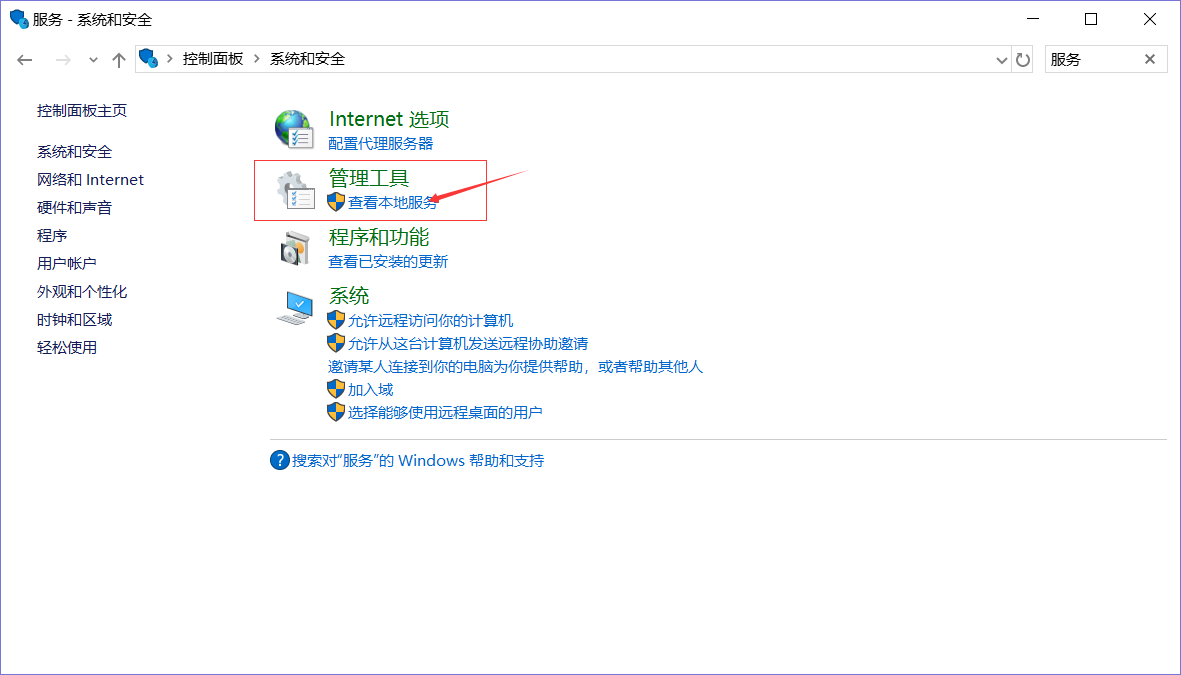Click the blue help question mark icon

(x=279, y=460)
